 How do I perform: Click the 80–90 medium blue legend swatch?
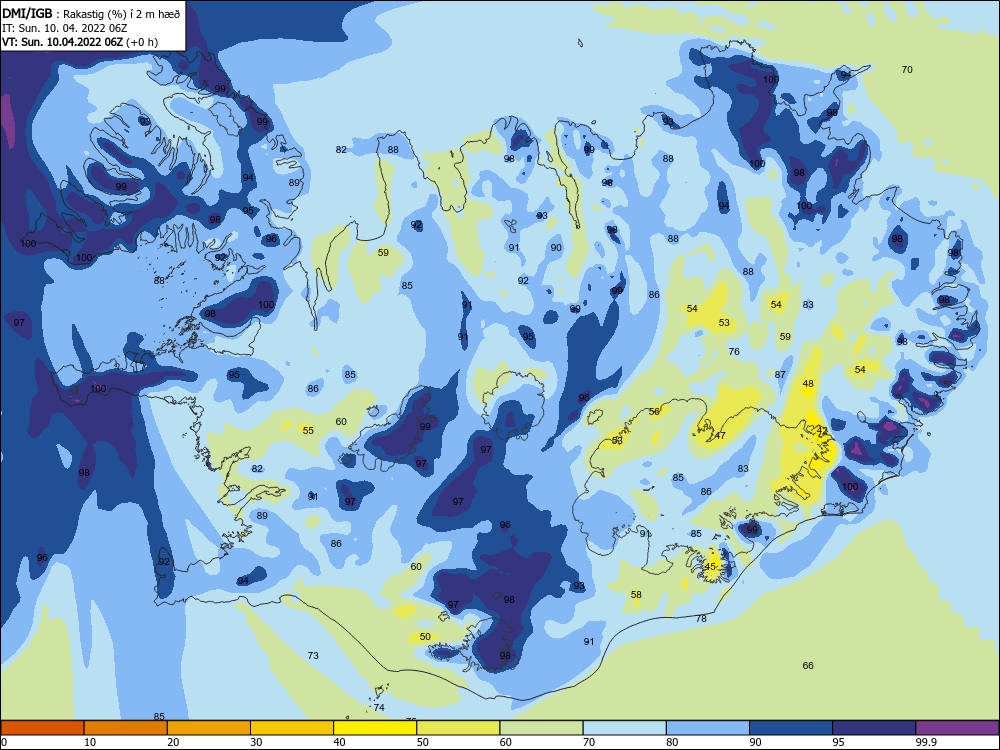click(708, 728)
